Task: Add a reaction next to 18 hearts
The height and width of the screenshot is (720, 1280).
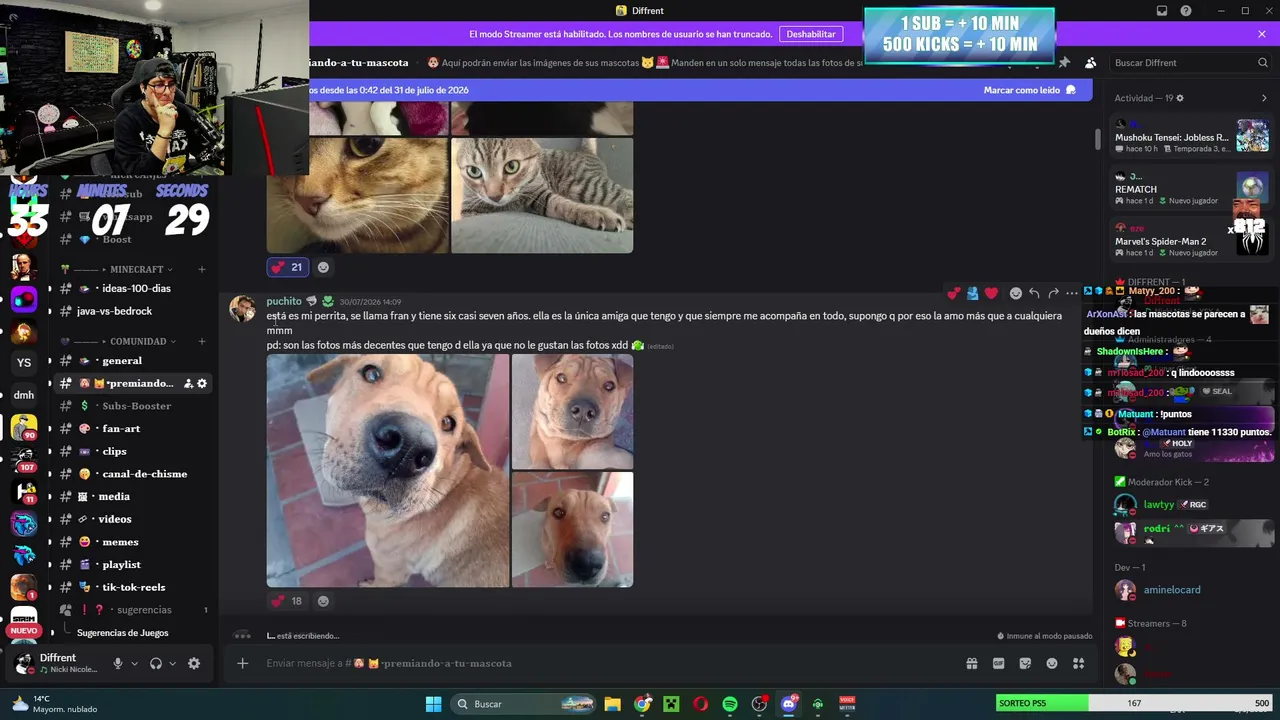Action: tap(323, 601)
